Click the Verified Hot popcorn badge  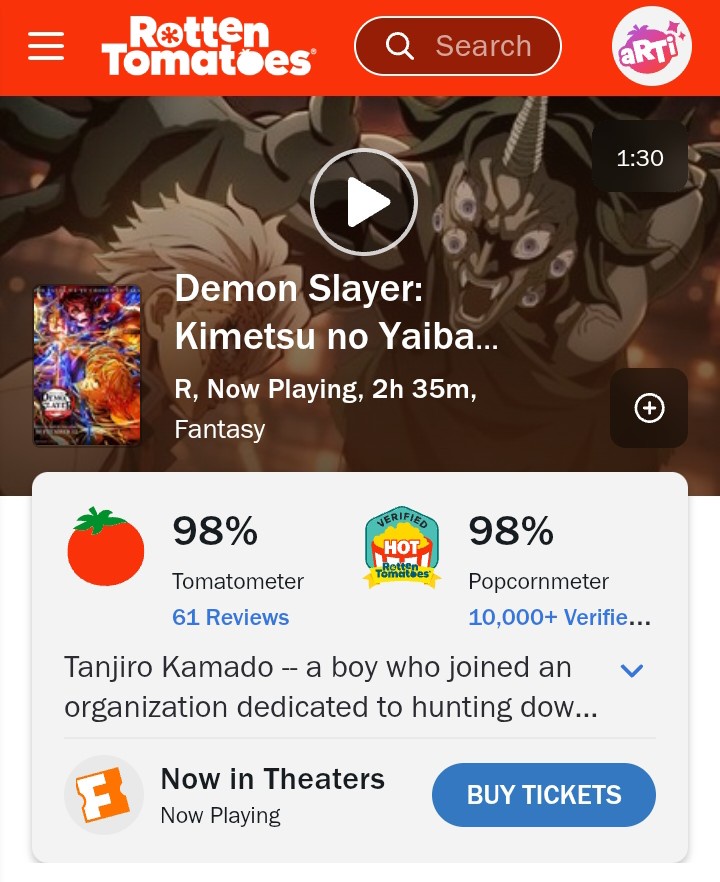click(x=402, y=547)
